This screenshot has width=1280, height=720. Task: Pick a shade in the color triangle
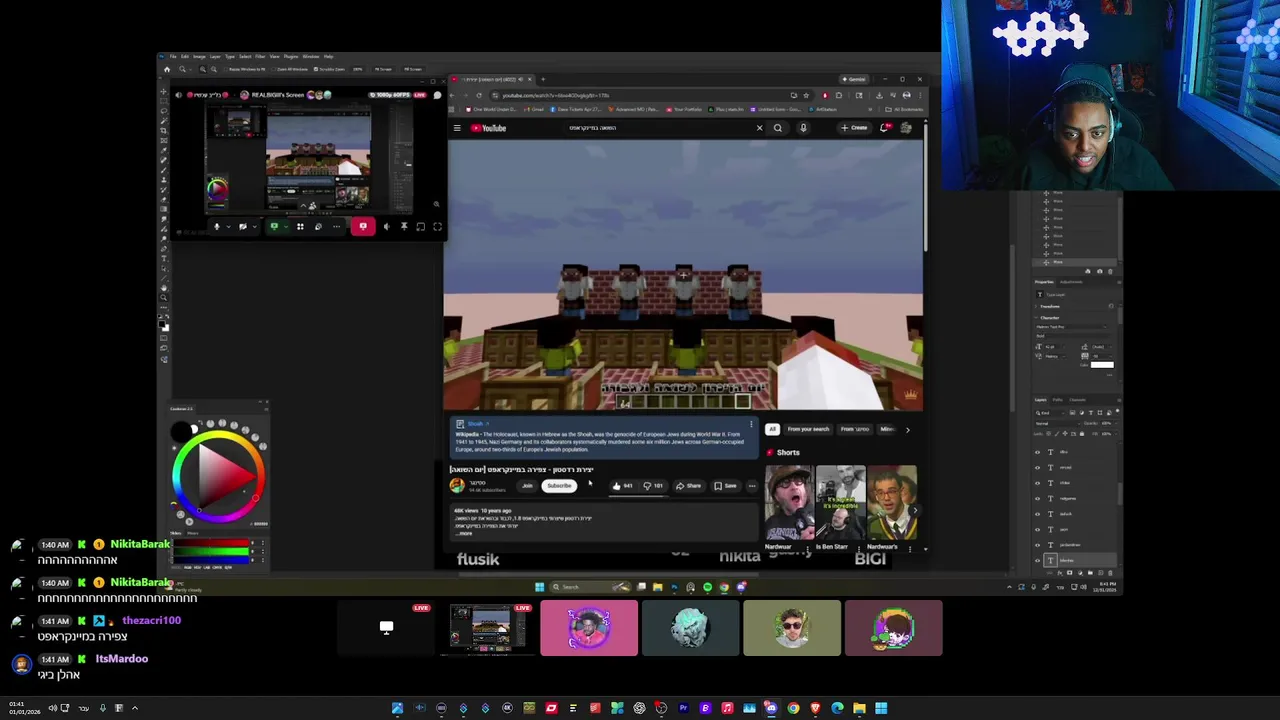(x=216, y=478)
